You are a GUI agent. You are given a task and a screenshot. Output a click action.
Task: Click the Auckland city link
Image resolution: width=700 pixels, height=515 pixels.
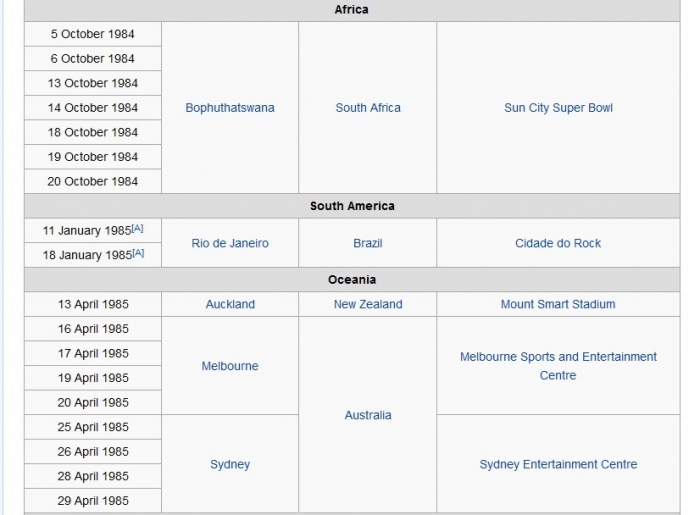230,304
